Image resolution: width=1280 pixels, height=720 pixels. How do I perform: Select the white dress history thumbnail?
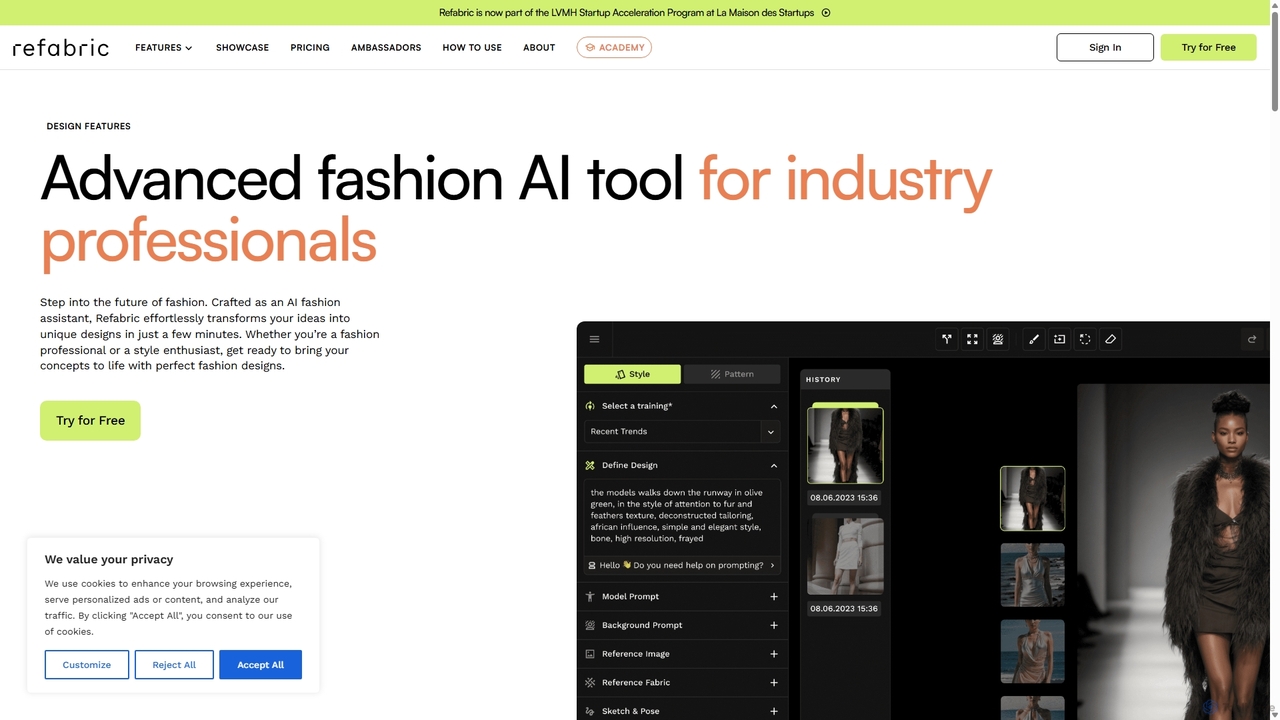coord(845,555)
